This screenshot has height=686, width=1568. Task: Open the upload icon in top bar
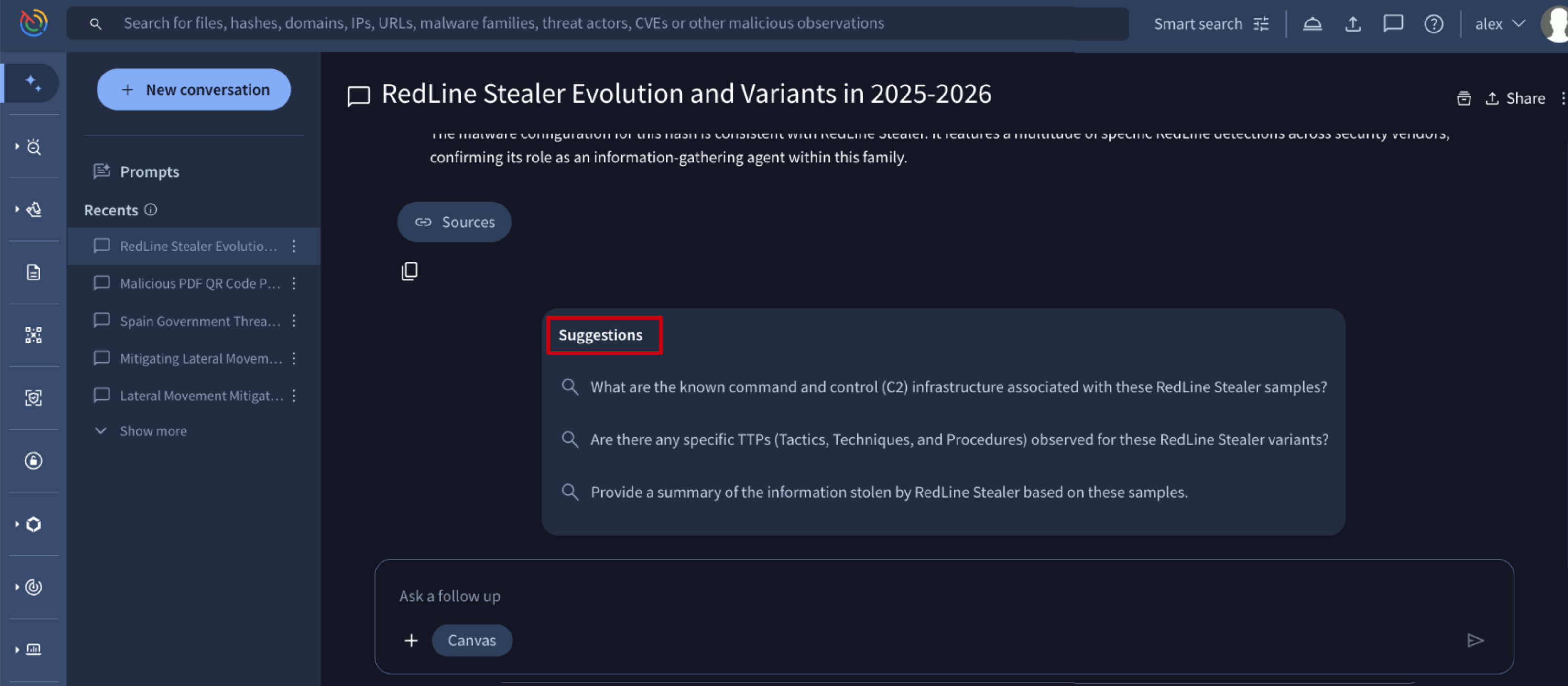1352,24
